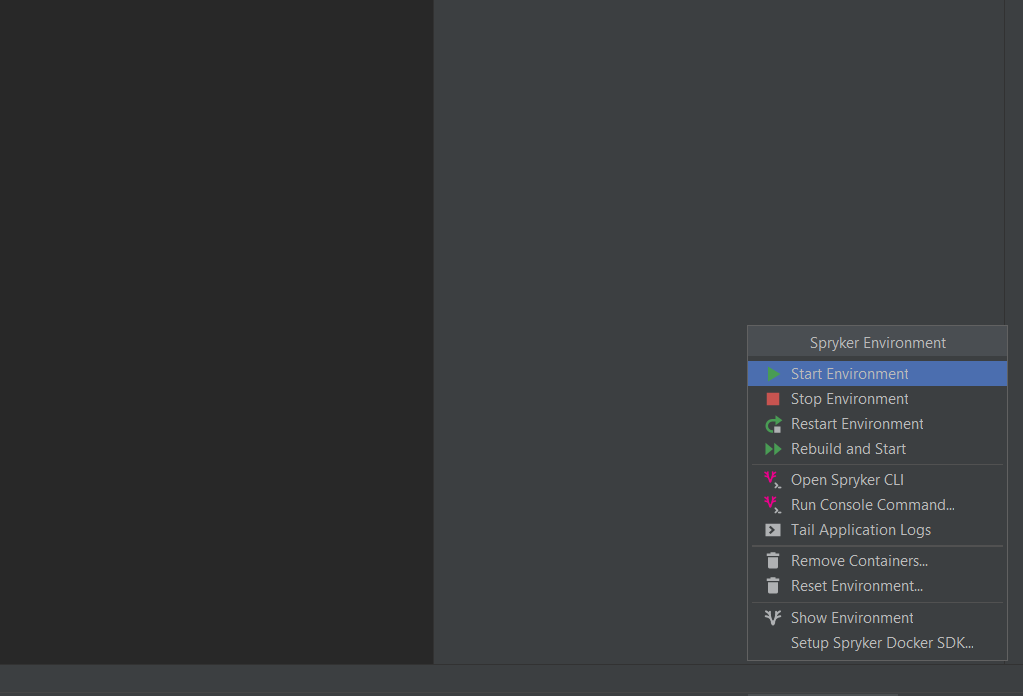Choose Tail Application Logs entry

[878, 530]
